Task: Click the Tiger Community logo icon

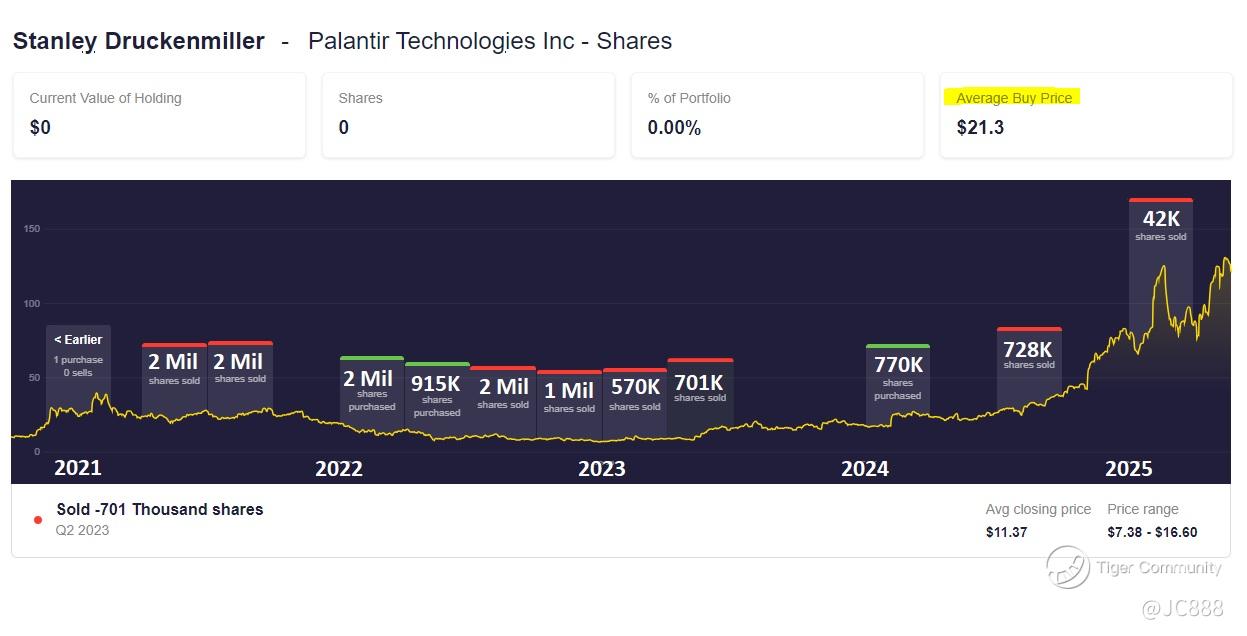Action: (1067, 567)
